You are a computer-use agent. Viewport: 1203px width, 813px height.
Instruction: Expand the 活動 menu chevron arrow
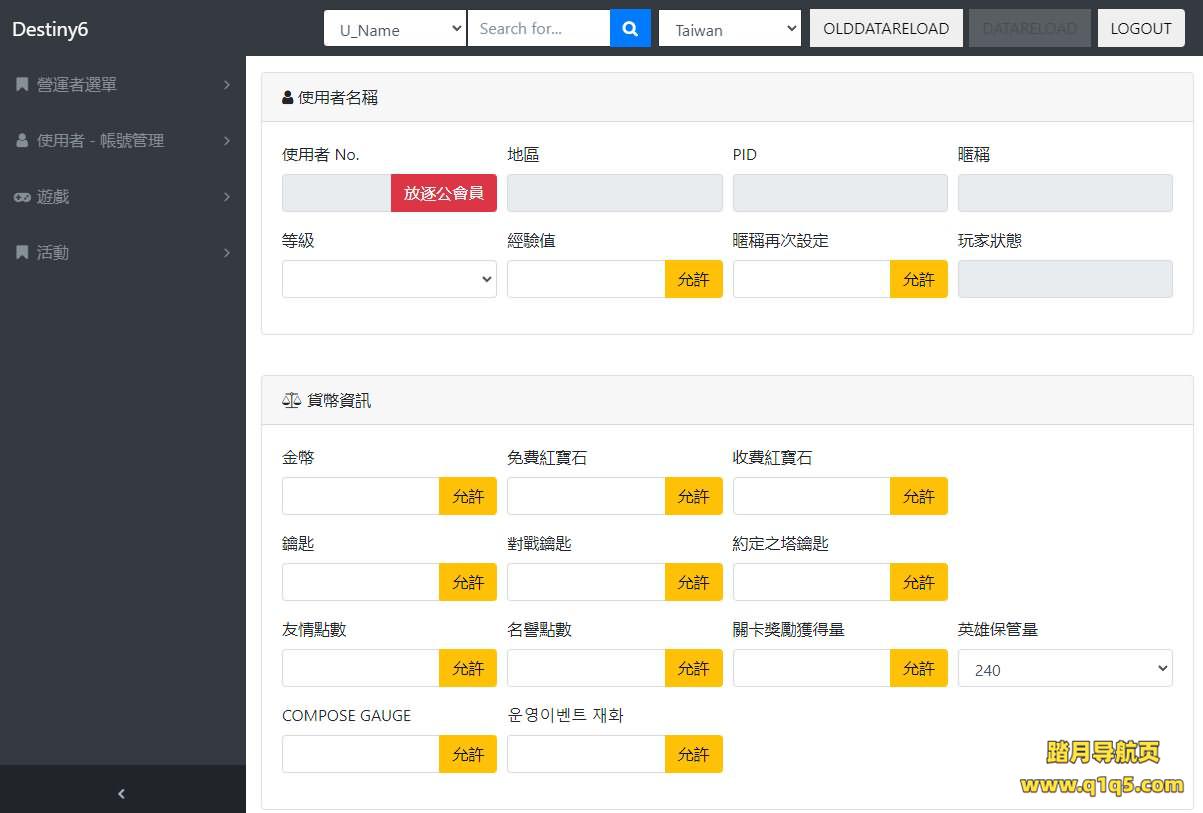tap(227, 253)
